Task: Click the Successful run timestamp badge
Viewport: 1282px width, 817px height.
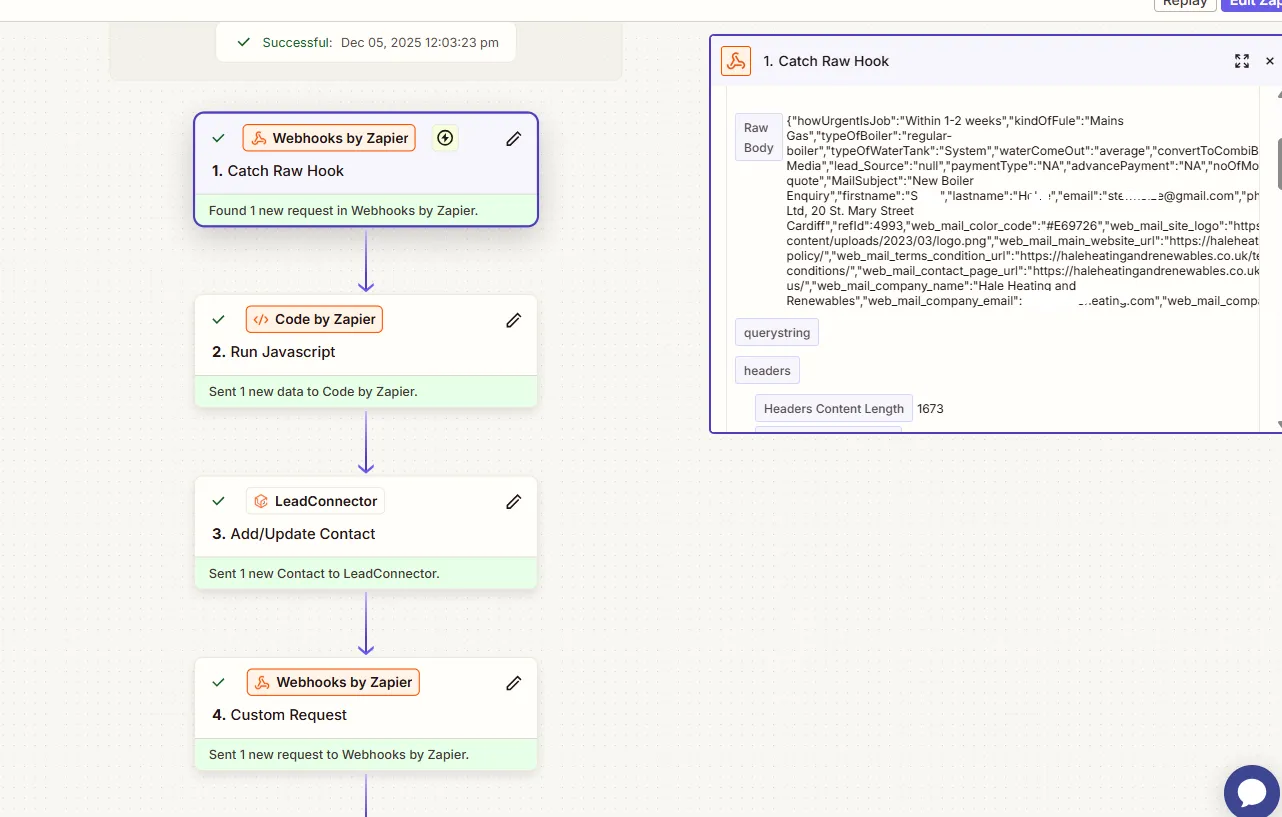Action: [366, 43]
